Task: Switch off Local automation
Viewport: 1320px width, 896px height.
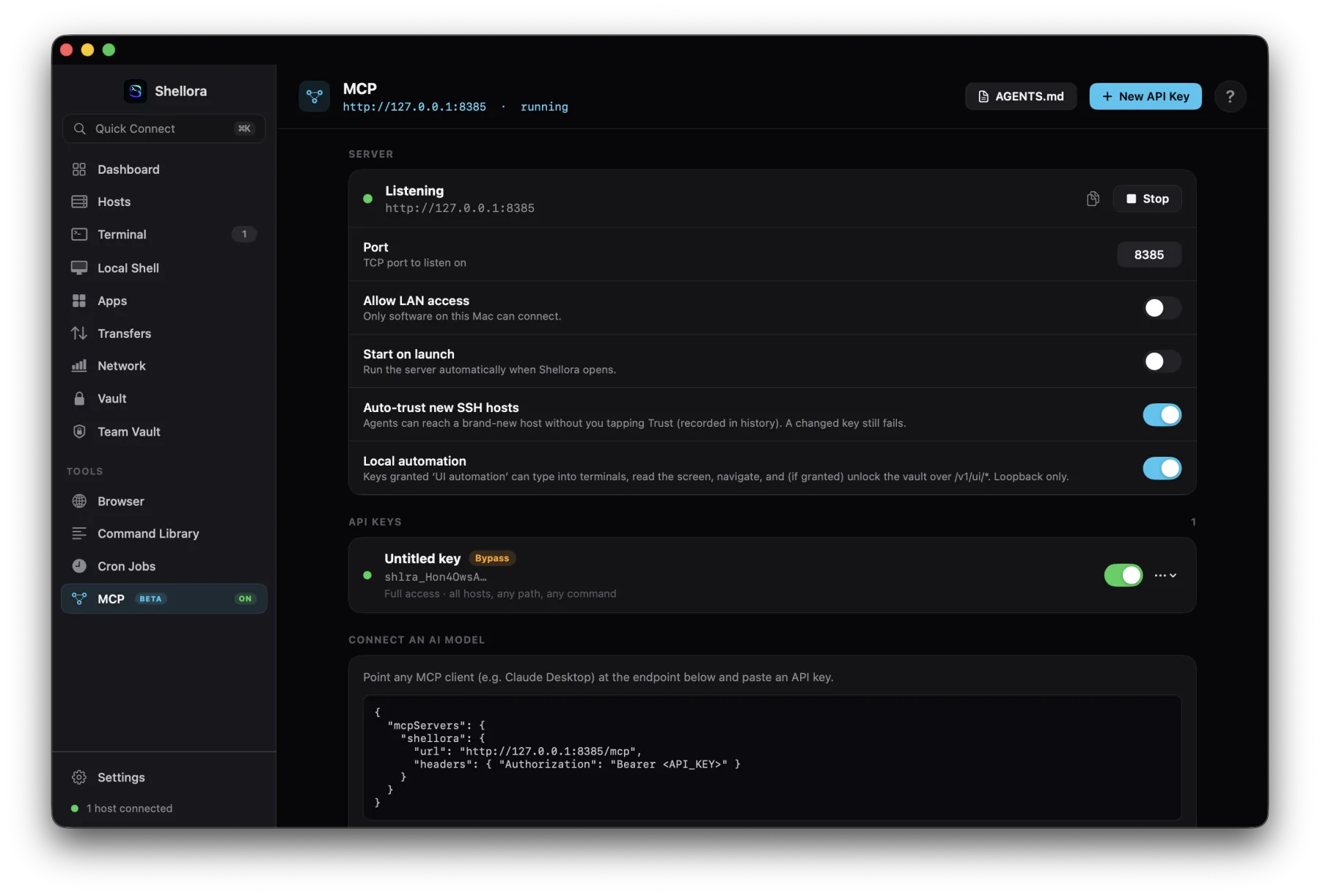Action: coord(1162,469)
